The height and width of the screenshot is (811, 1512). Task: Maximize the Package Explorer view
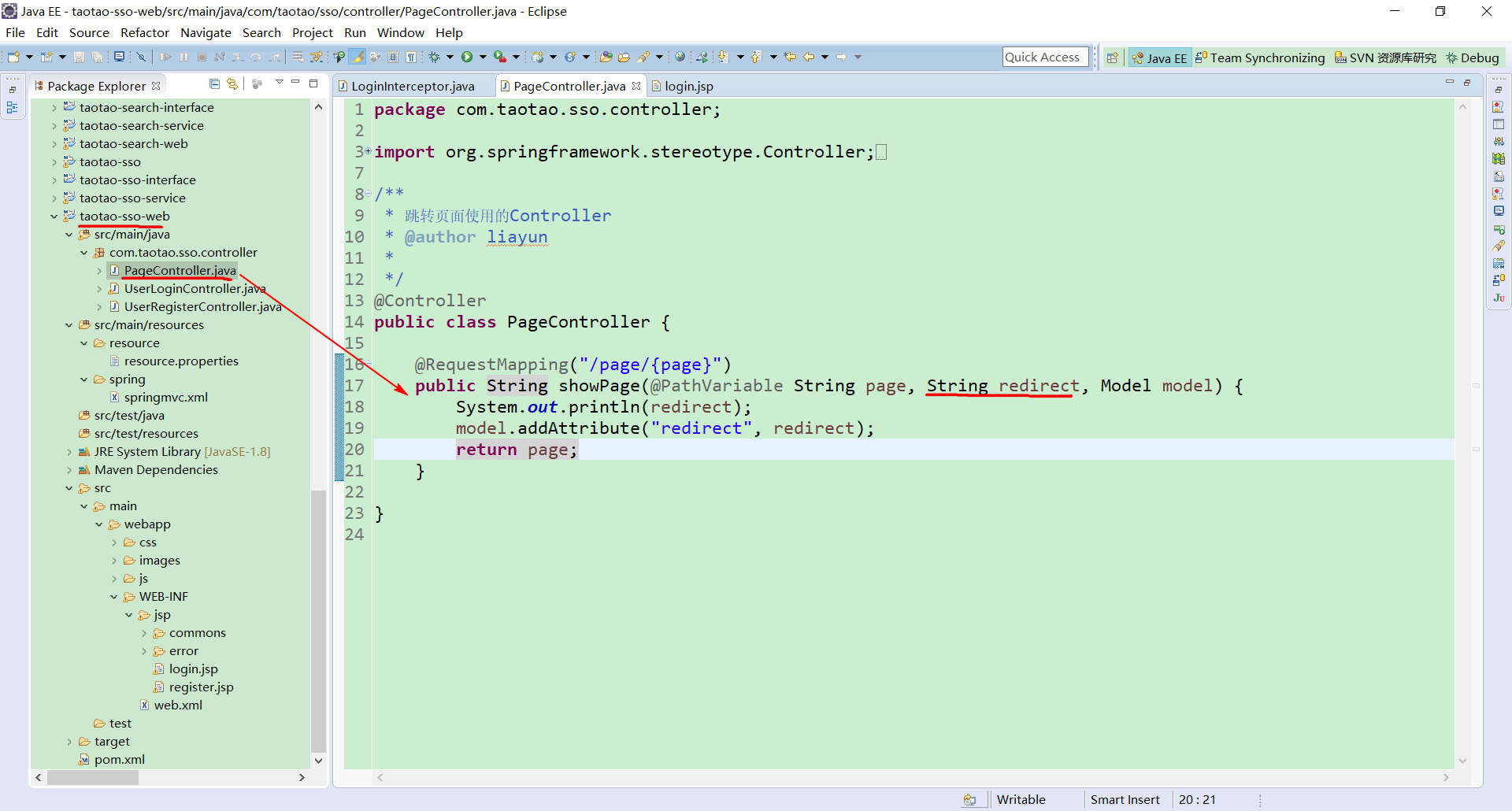[313, 83]
